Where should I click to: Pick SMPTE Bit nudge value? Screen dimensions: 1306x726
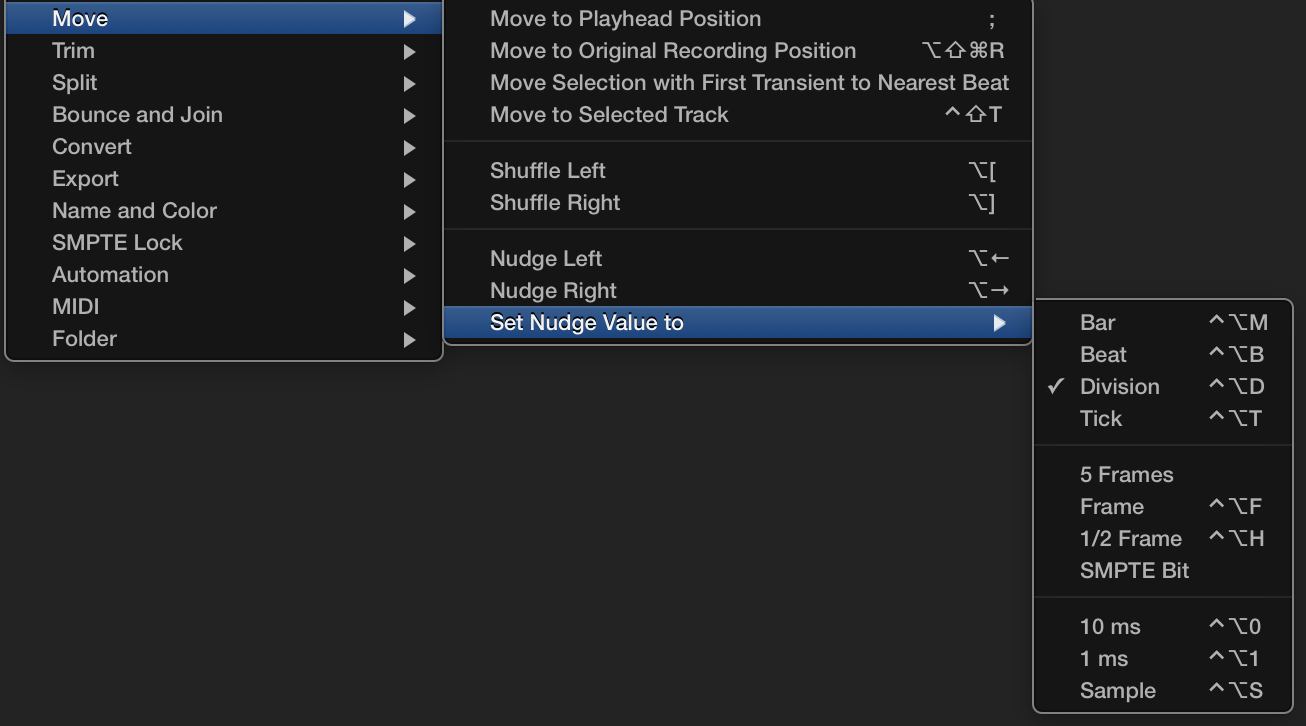[1134, 571]
